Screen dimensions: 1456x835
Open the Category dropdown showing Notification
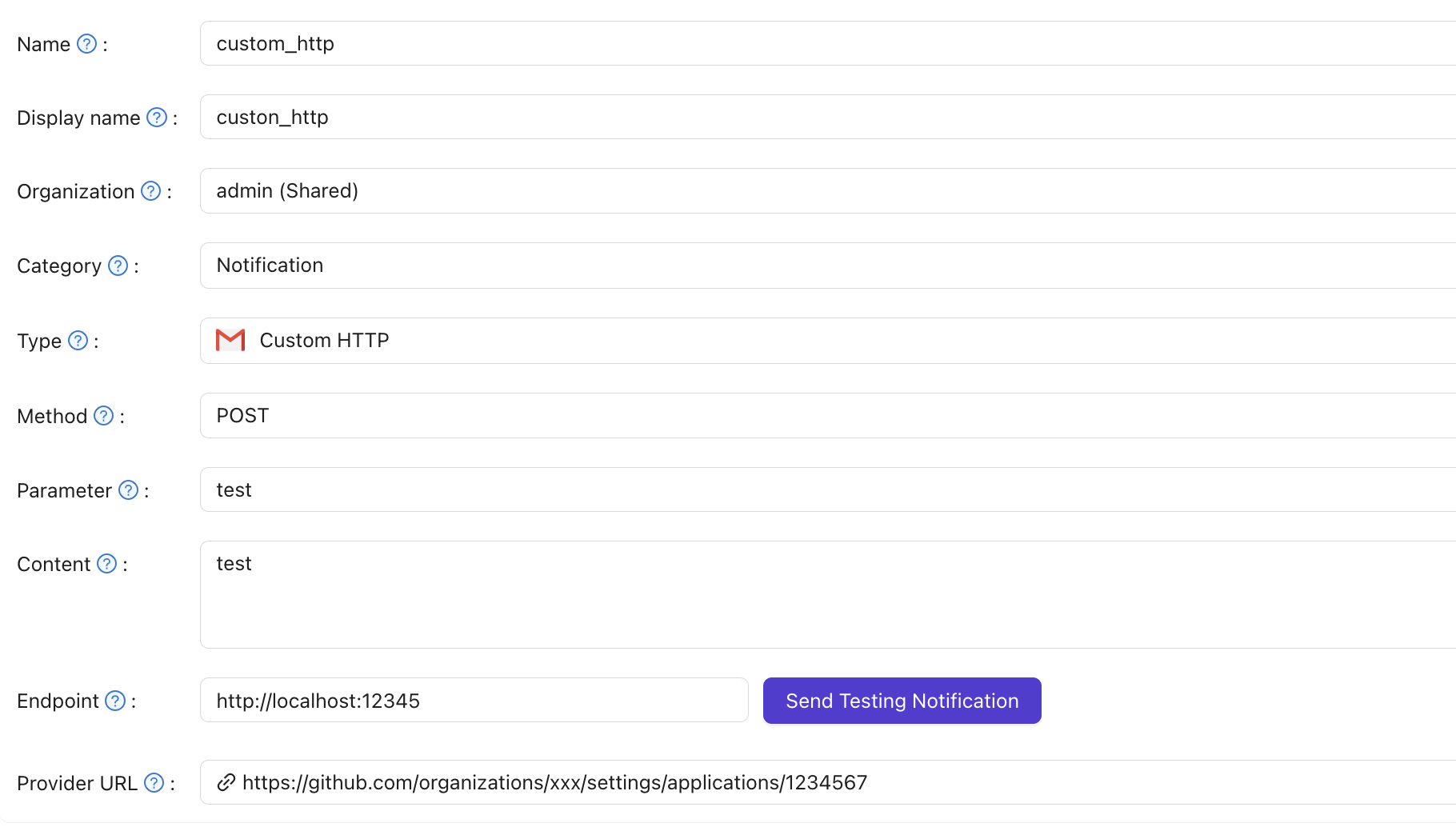(560, 265)
